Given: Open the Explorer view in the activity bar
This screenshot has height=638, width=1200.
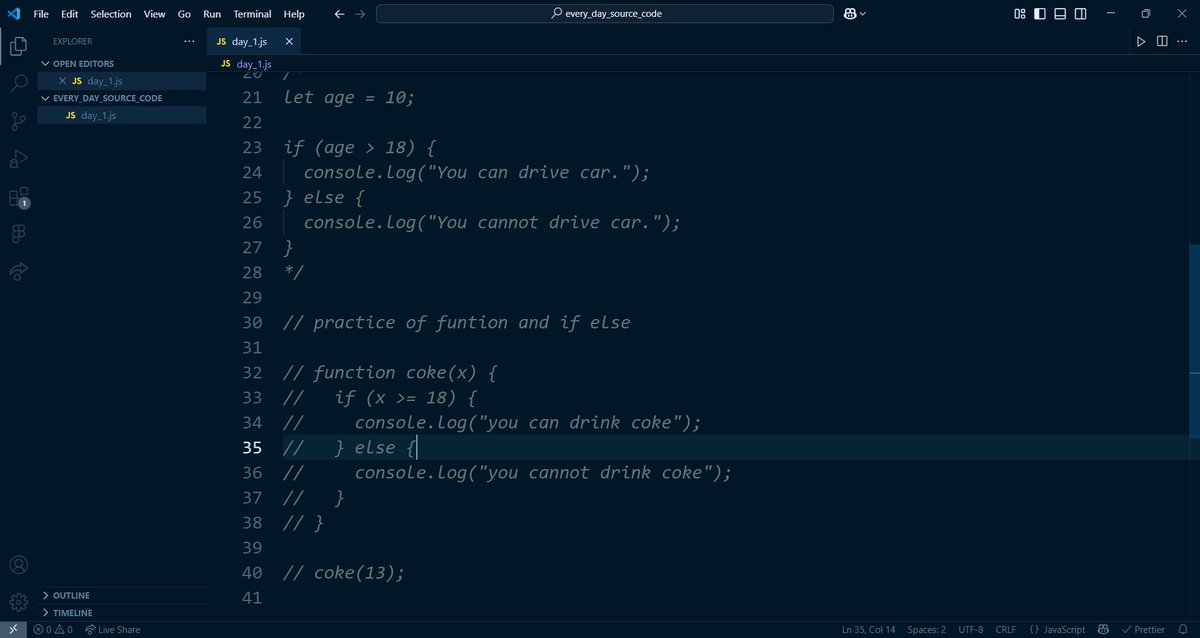Looking at the screenshot, I should [x=18, y=46].
